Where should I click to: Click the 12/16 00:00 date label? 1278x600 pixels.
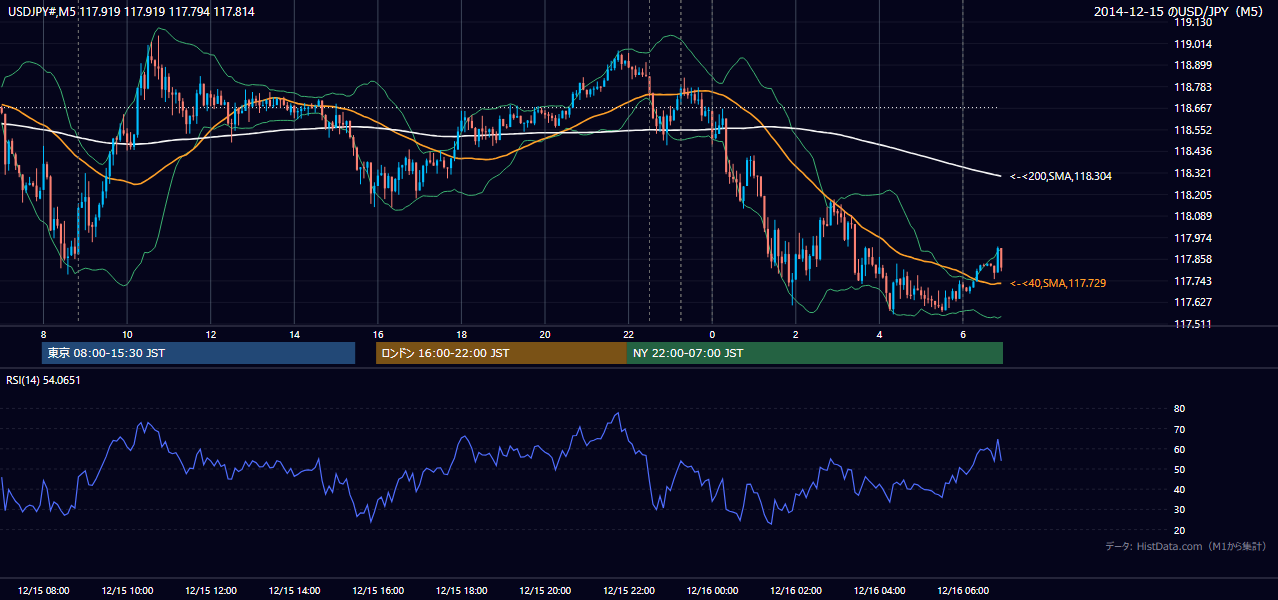712,591
